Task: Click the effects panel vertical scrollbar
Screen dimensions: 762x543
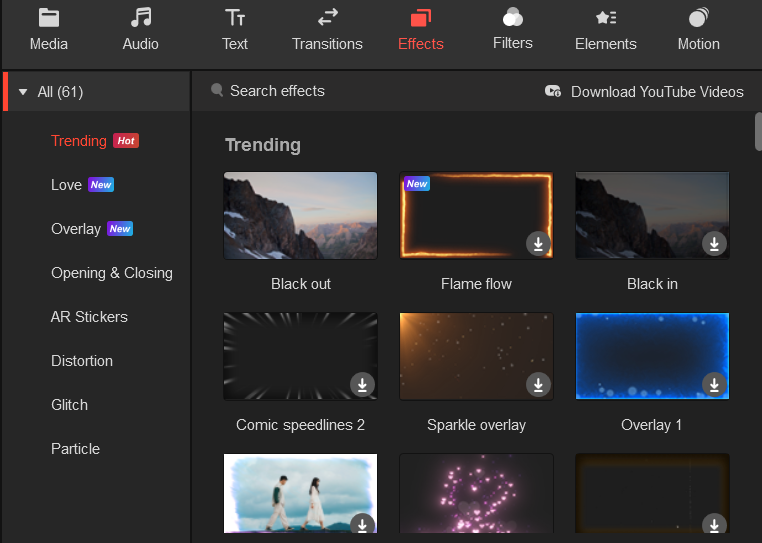Action: coord(757,133)
